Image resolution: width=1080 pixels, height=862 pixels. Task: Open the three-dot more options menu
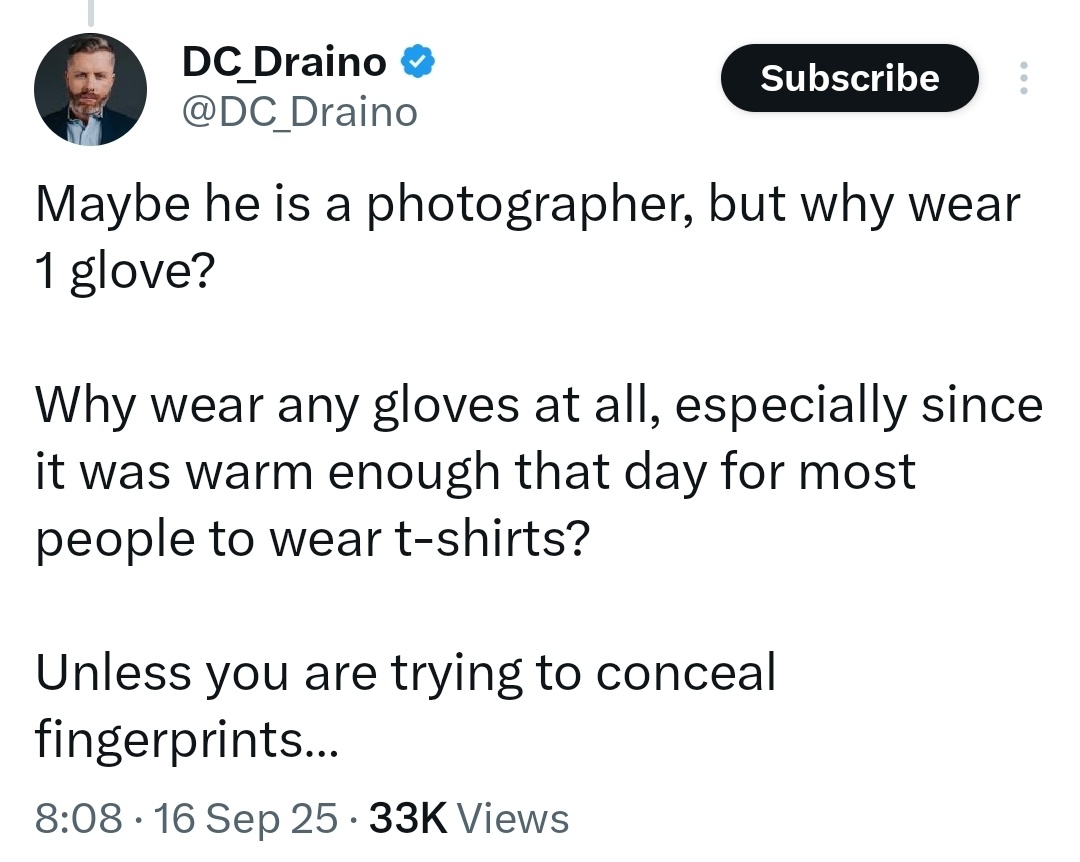pyautogui.click(x=1024, y=78)
